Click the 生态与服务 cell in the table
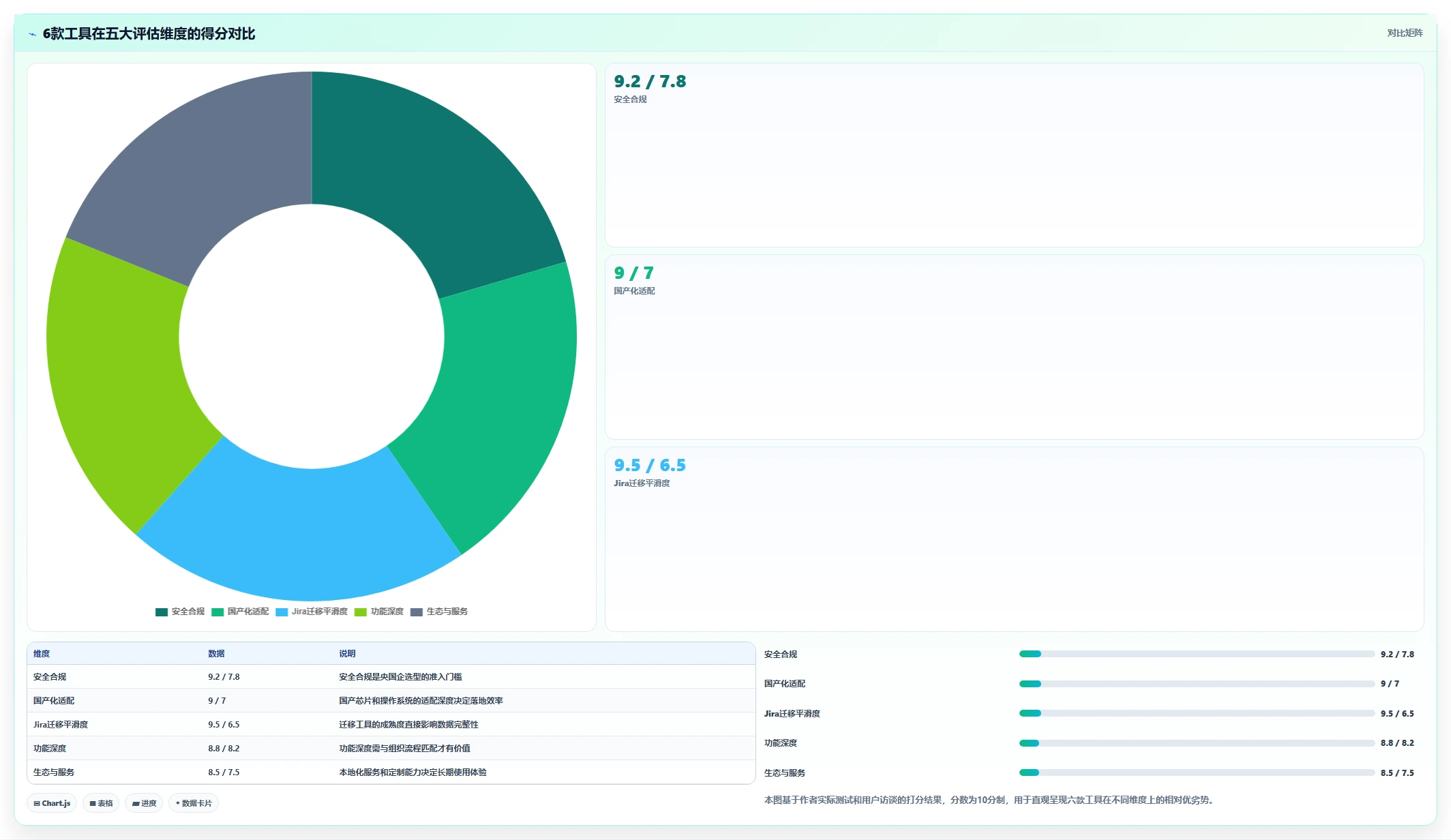 click(54, 772)
